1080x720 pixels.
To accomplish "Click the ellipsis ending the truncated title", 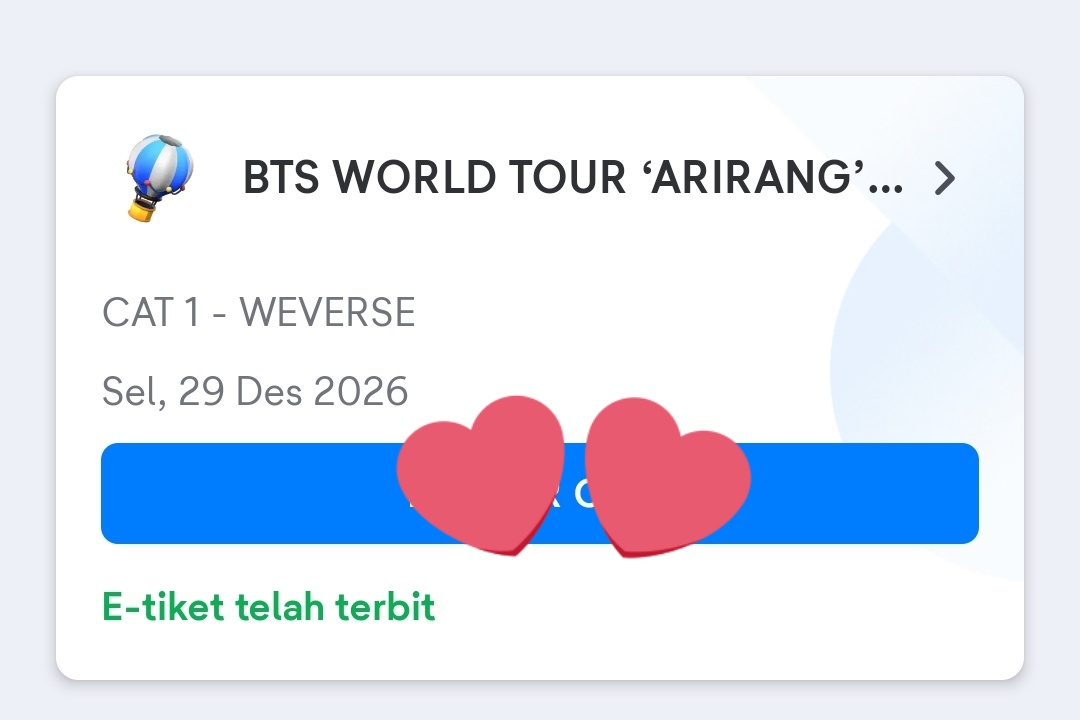I will pos(886,188).
